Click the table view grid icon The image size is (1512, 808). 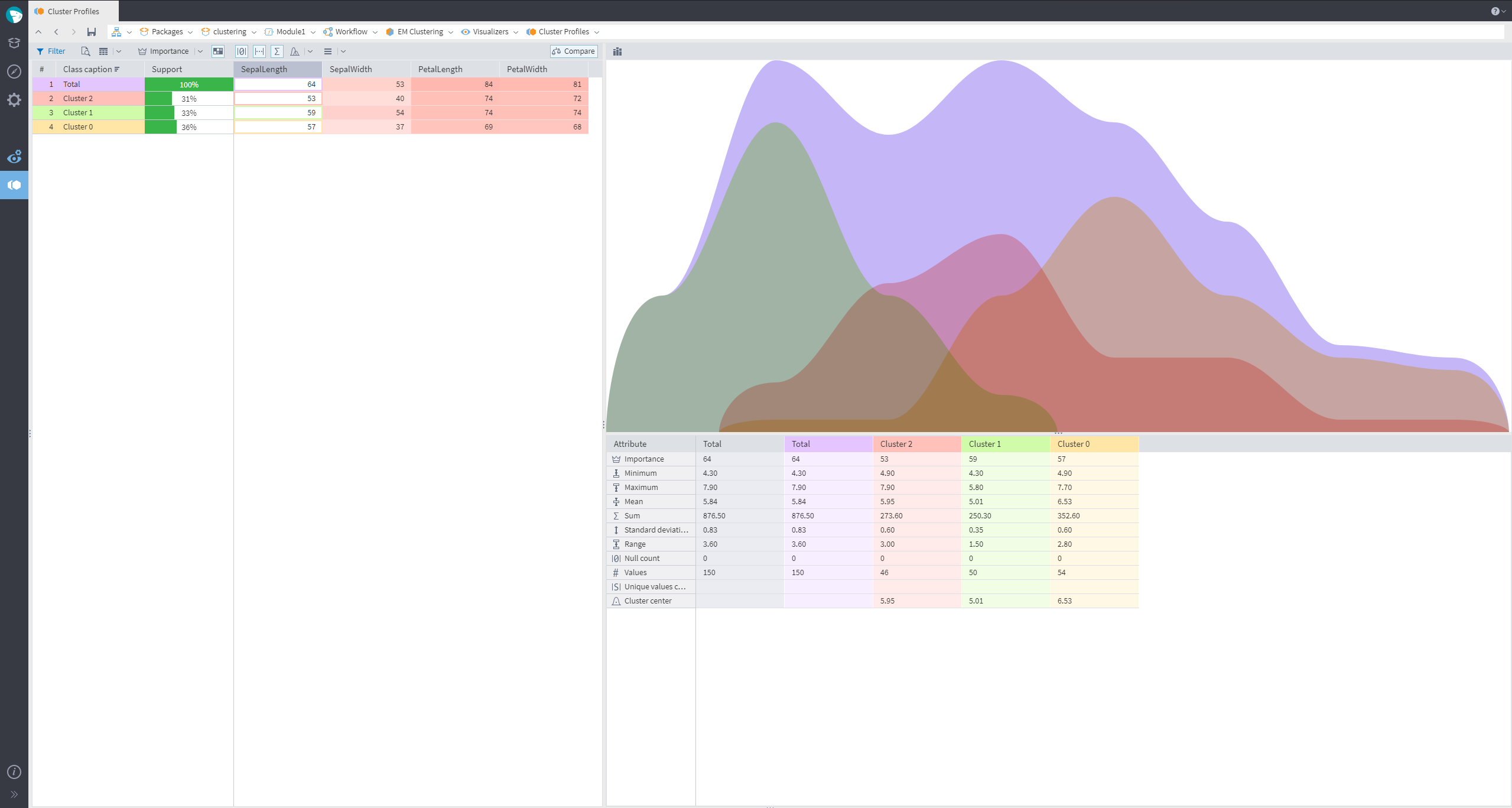click(103, 51)
